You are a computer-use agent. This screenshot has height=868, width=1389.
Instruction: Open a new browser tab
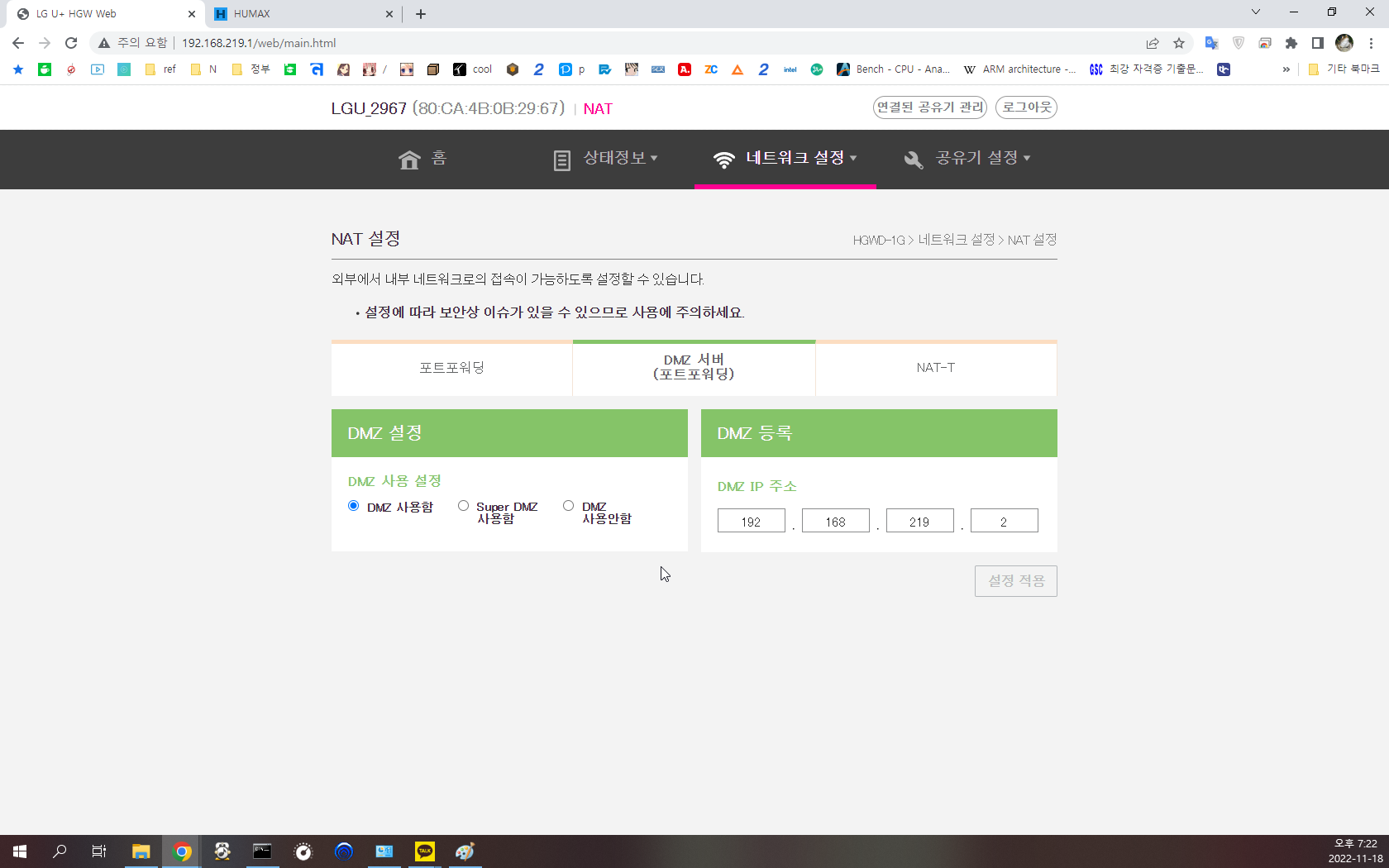point(421,14)
